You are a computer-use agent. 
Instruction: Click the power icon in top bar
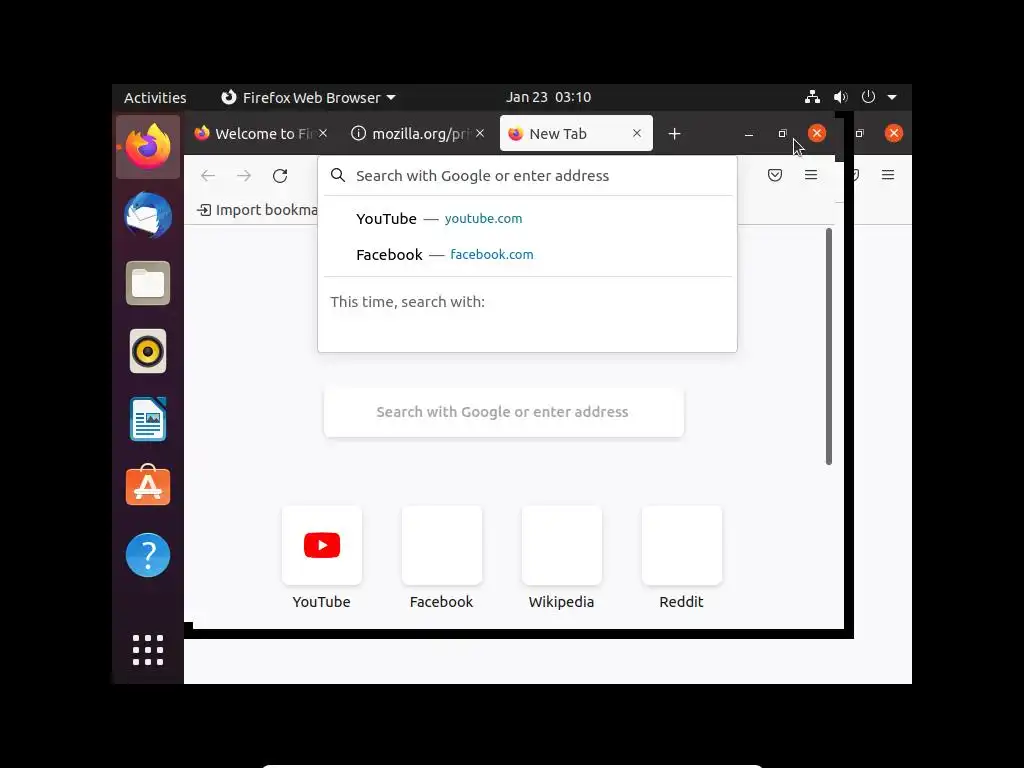[868, 97]
